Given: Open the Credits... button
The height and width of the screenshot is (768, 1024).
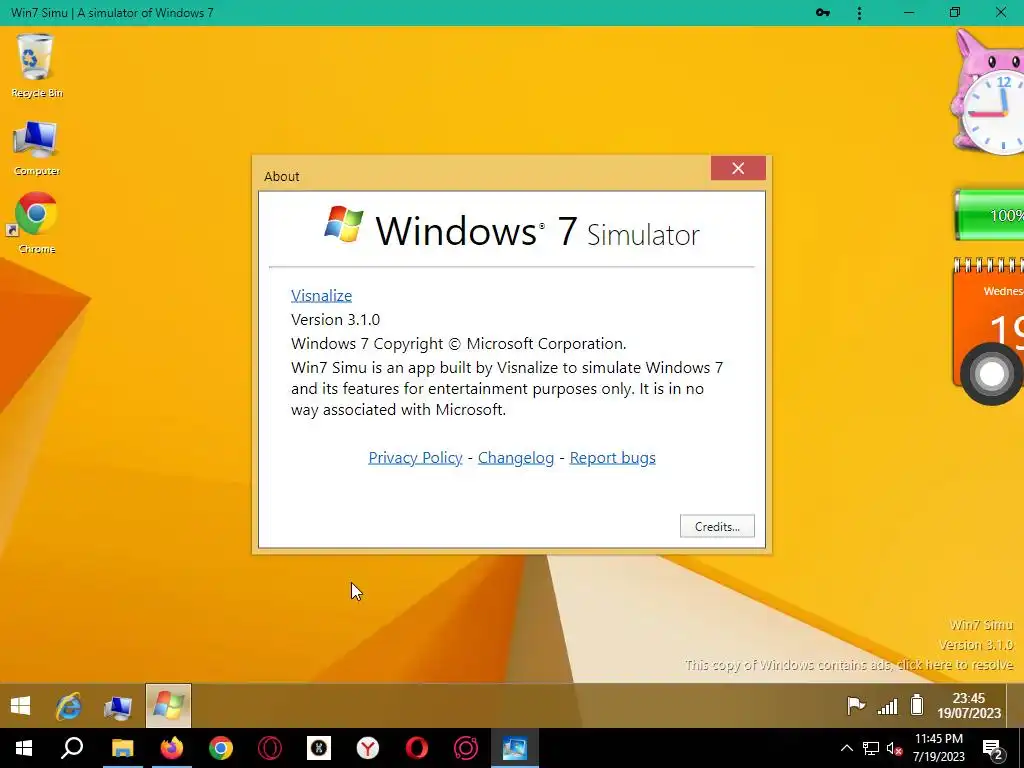Looking at the screenshot, I should click(x=717, y=526).
